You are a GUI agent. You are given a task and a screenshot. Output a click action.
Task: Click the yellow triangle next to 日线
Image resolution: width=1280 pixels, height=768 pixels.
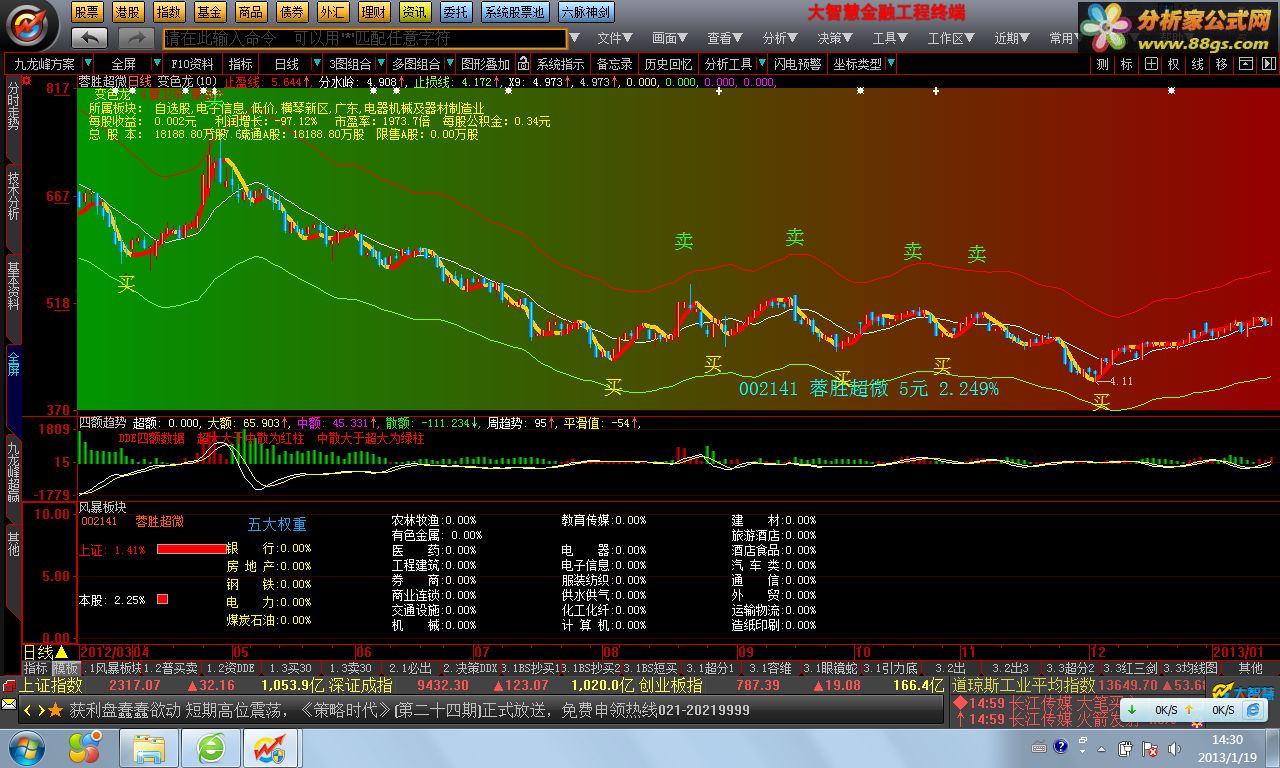point(62,652)
